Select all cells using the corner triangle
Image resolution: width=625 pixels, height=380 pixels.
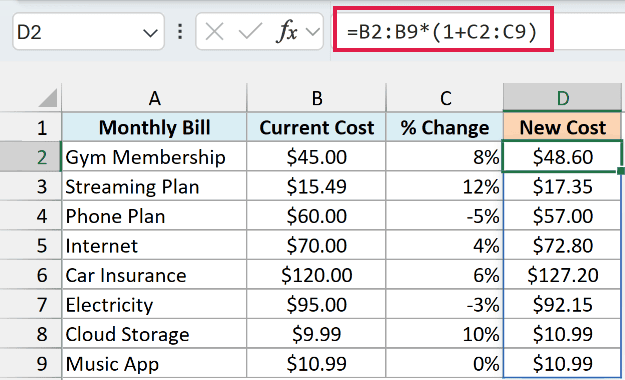pyautogui.click(x=48, y=98)
